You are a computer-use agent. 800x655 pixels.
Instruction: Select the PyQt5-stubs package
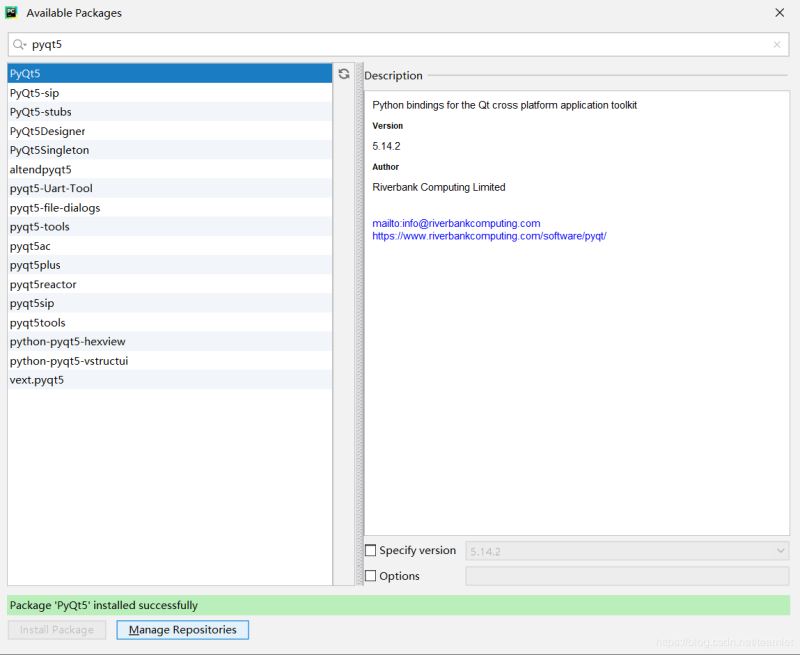coord(41,112)
